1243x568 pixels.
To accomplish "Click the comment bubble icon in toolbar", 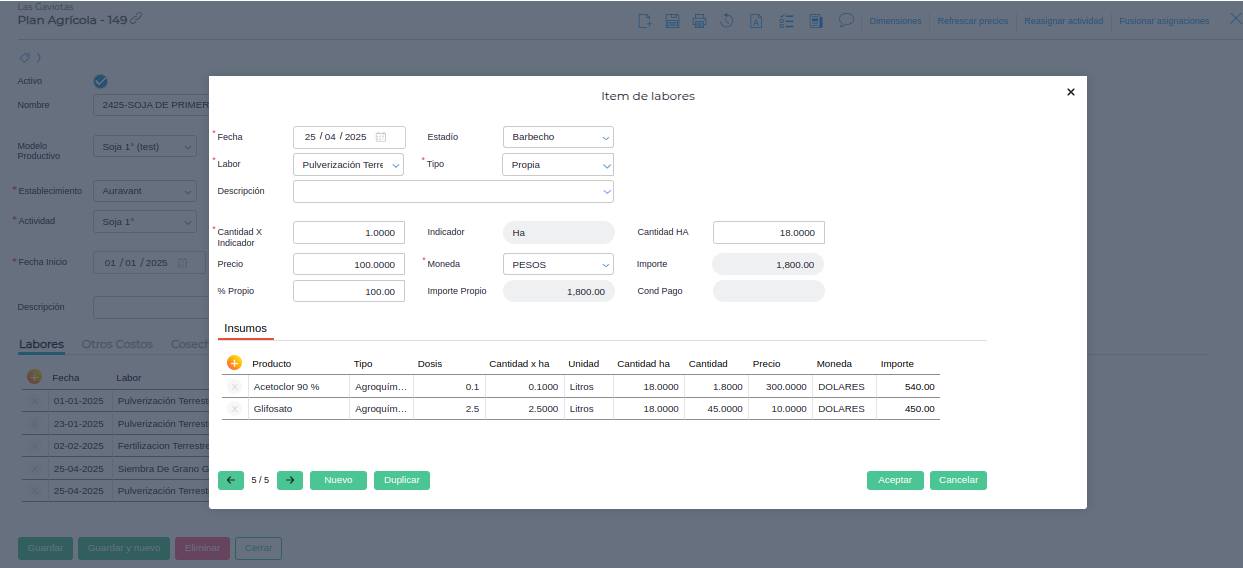I will click(x=846, y=21).
